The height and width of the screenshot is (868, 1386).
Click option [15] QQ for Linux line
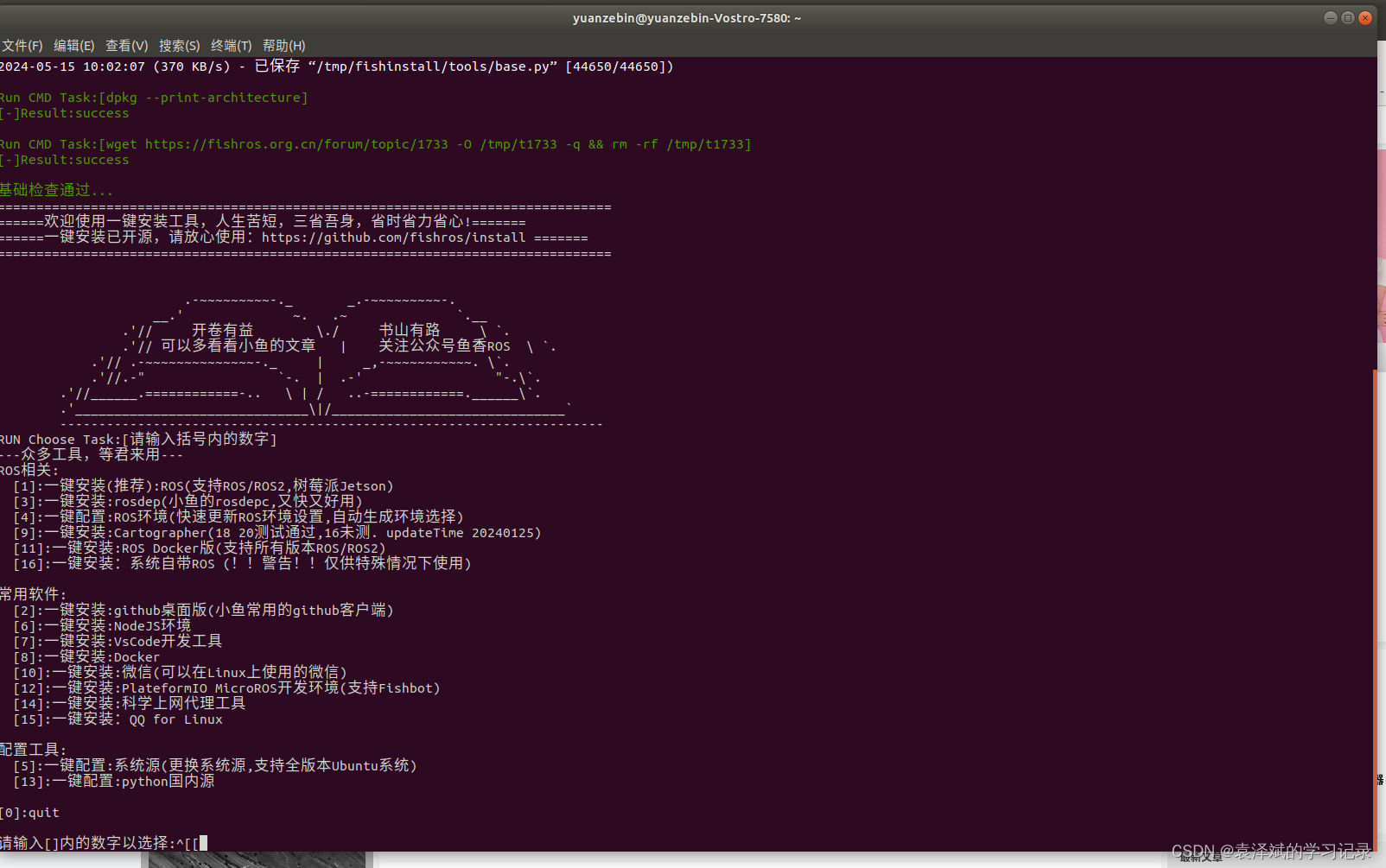click(118, 719)
